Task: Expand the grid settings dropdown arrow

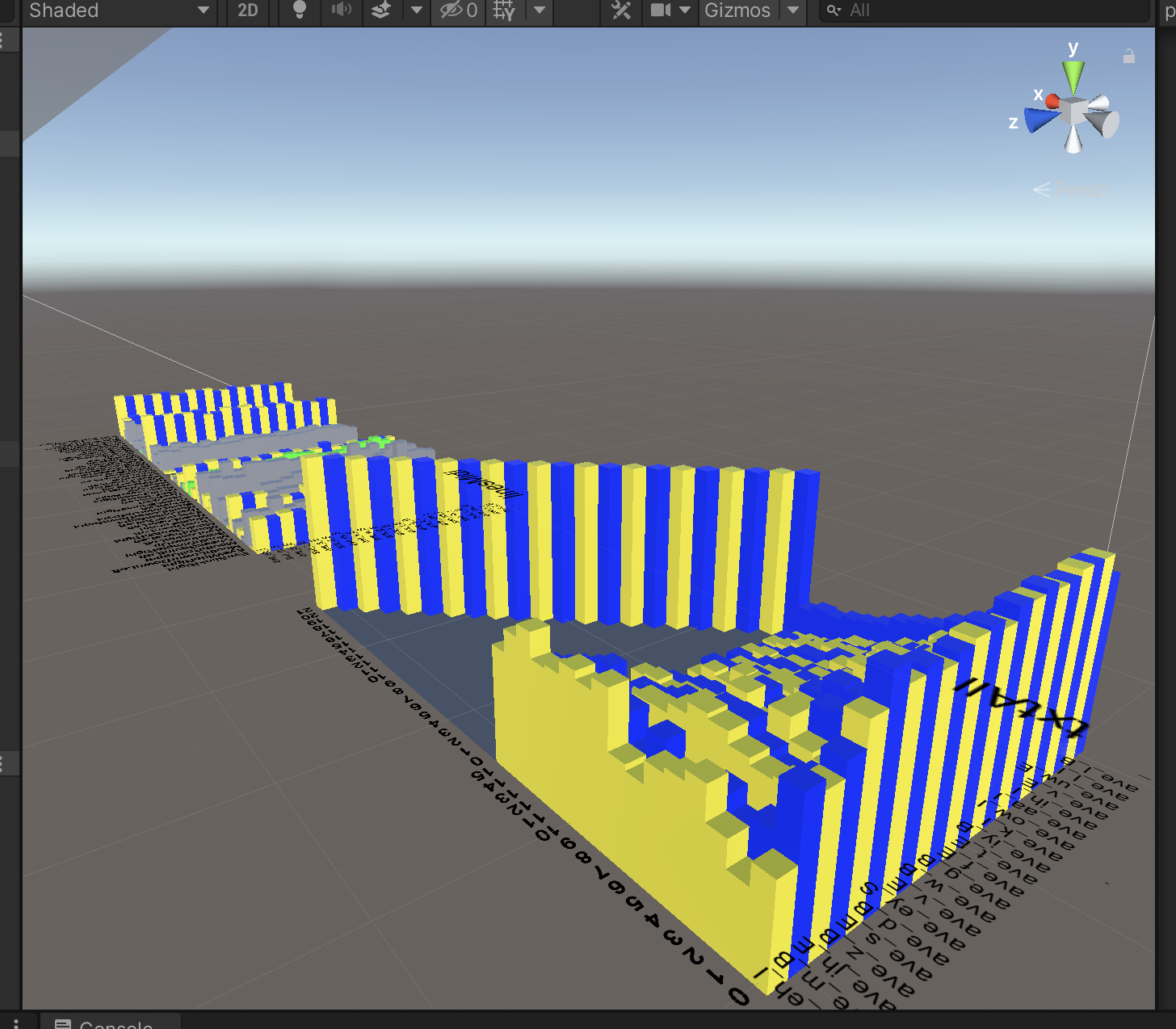Action: pos(540,10)
